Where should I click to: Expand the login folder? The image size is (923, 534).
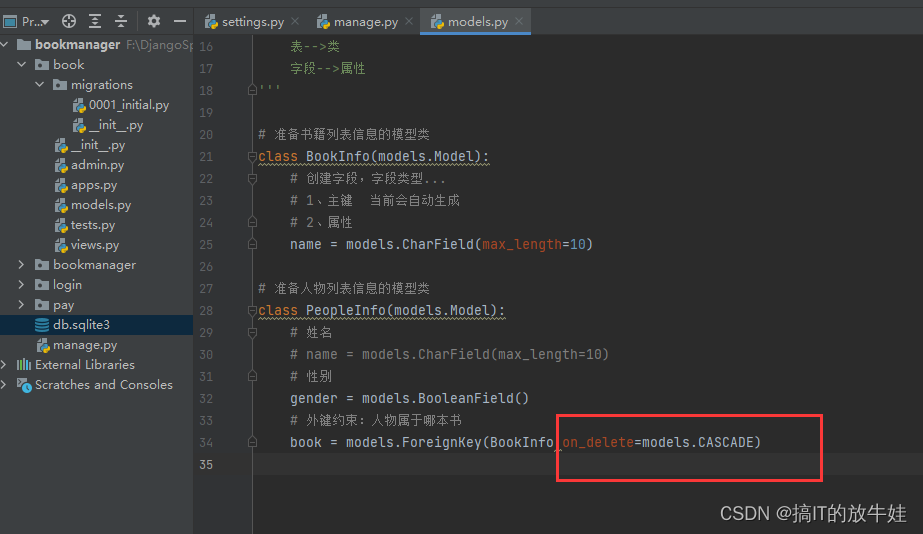22,285
